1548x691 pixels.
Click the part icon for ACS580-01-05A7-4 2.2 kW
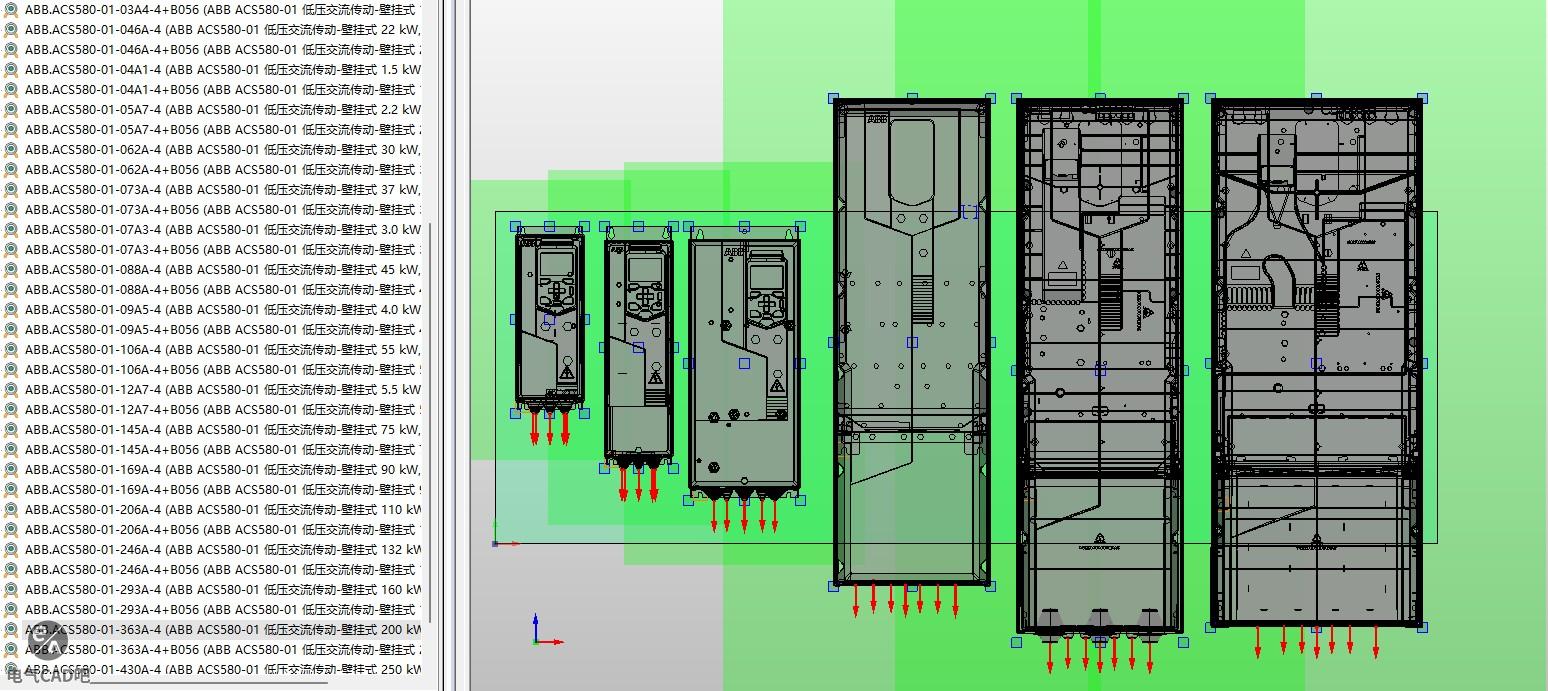click(x=11, y=110)
